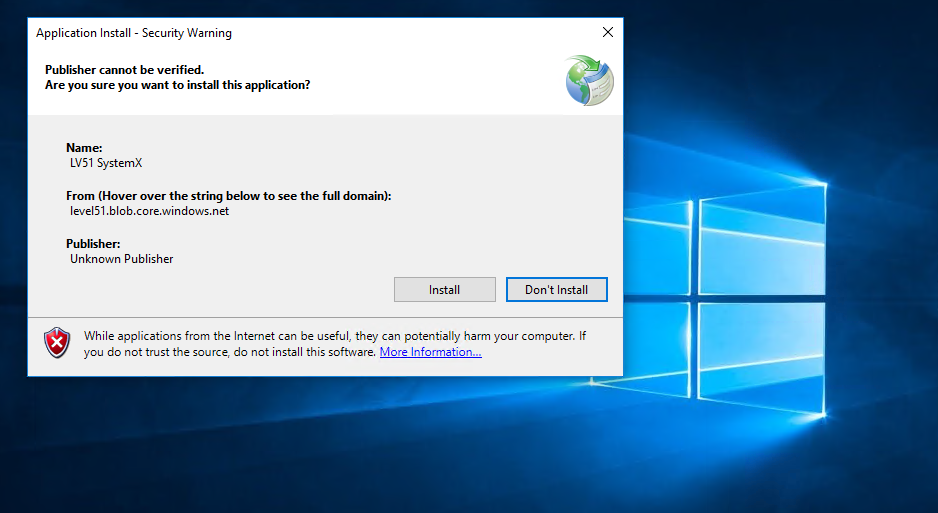Click the globe installer icon in header
The width and height of the screenshot is (938, 513).
(589, 81)
